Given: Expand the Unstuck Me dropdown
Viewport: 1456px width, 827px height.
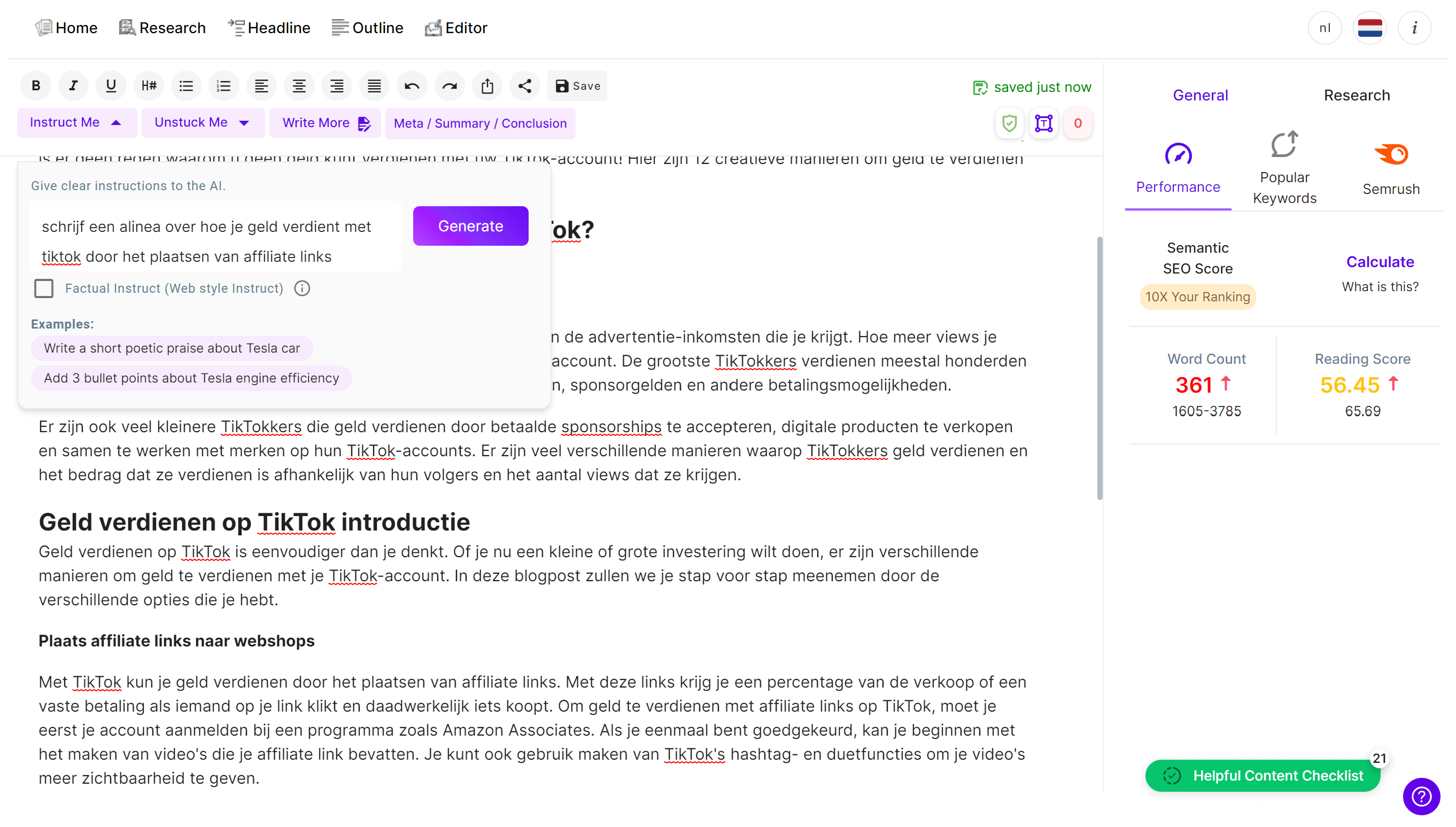Looking at the screenshot, I should pyautogui.click(x=203, y=123).
